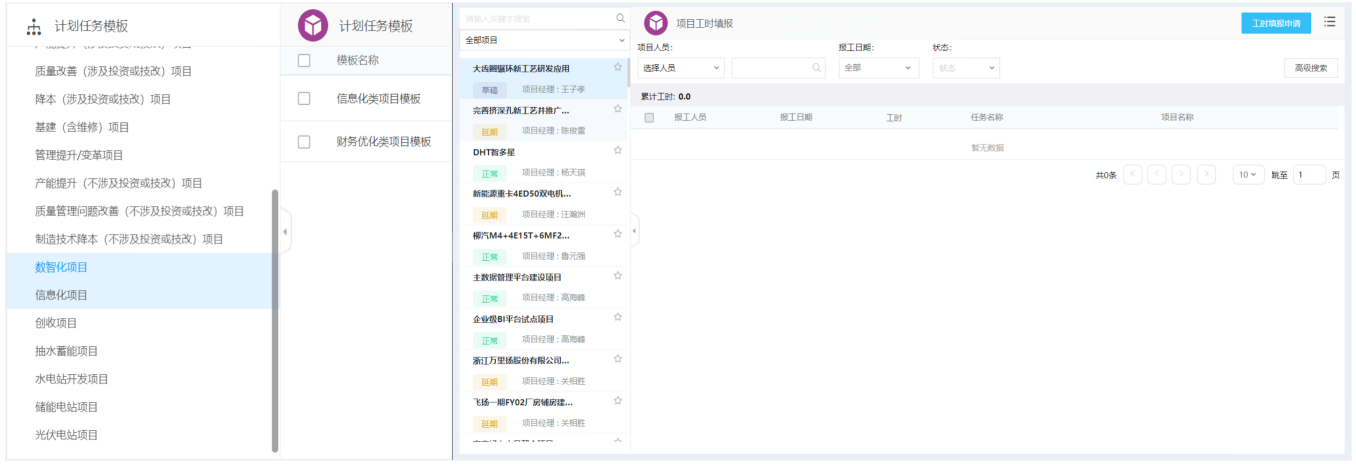Click the 高级搜索 button

(x=1311, y=68)
